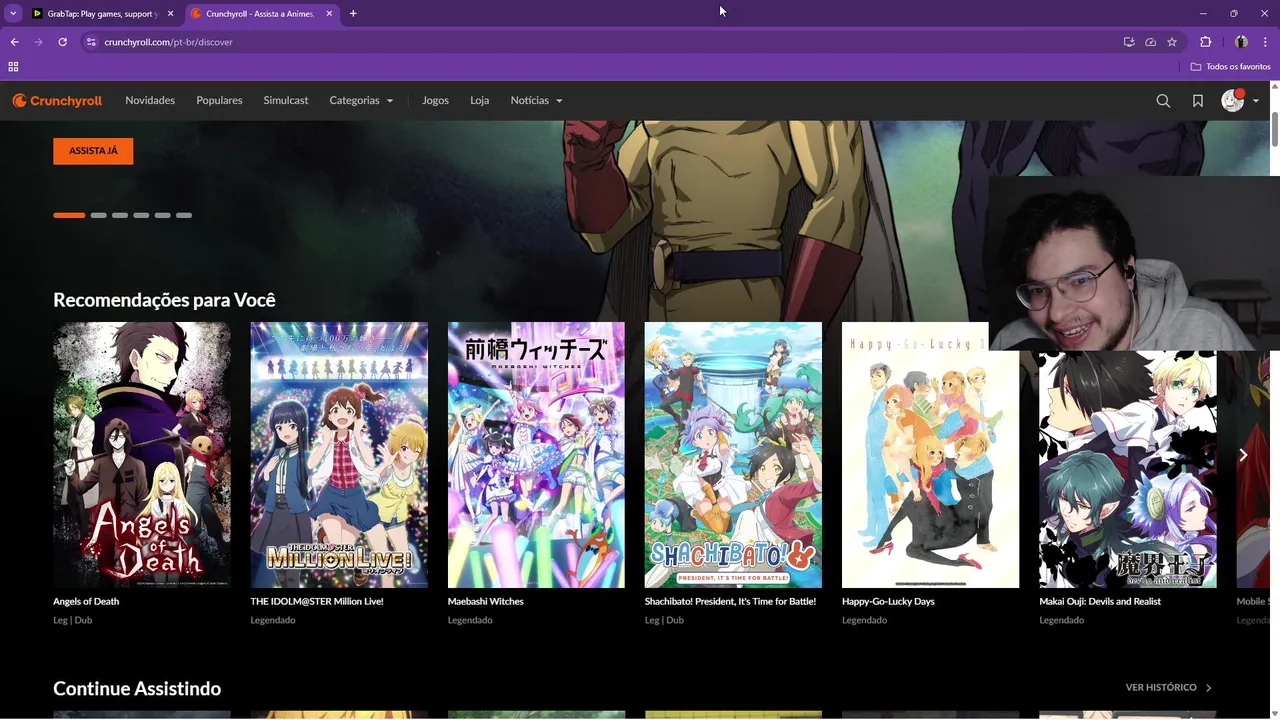Open the browser extensions puzzle icon
The width and height of the screenshot is (1280, 720).
click(x=1205, y=42)
